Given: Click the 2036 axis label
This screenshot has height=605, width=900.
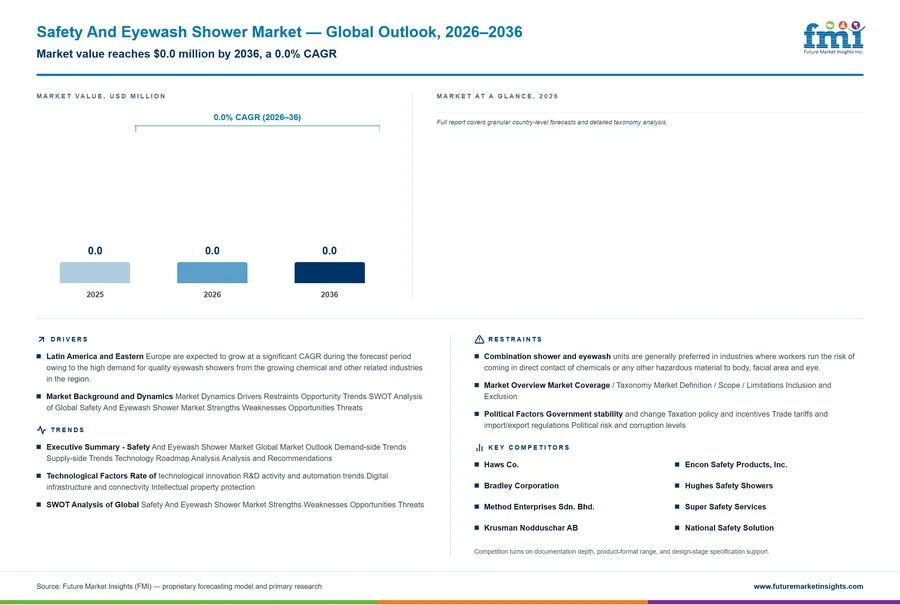Looking at the screenshot, I should [329, 294].
